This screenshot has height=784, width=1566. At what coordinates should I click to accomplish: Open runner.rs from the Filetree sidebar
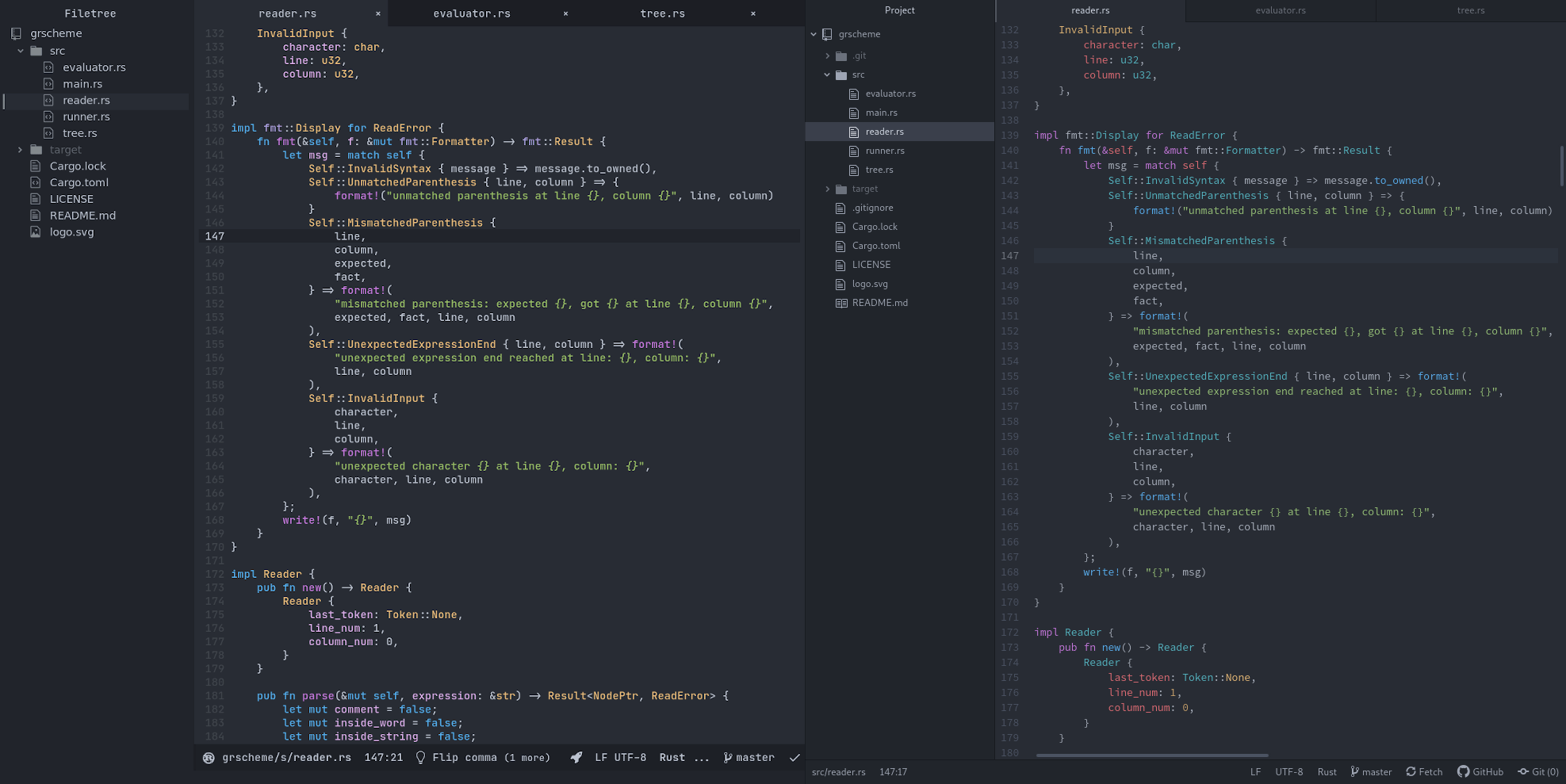pyautogui.click(x=86, y=117)
